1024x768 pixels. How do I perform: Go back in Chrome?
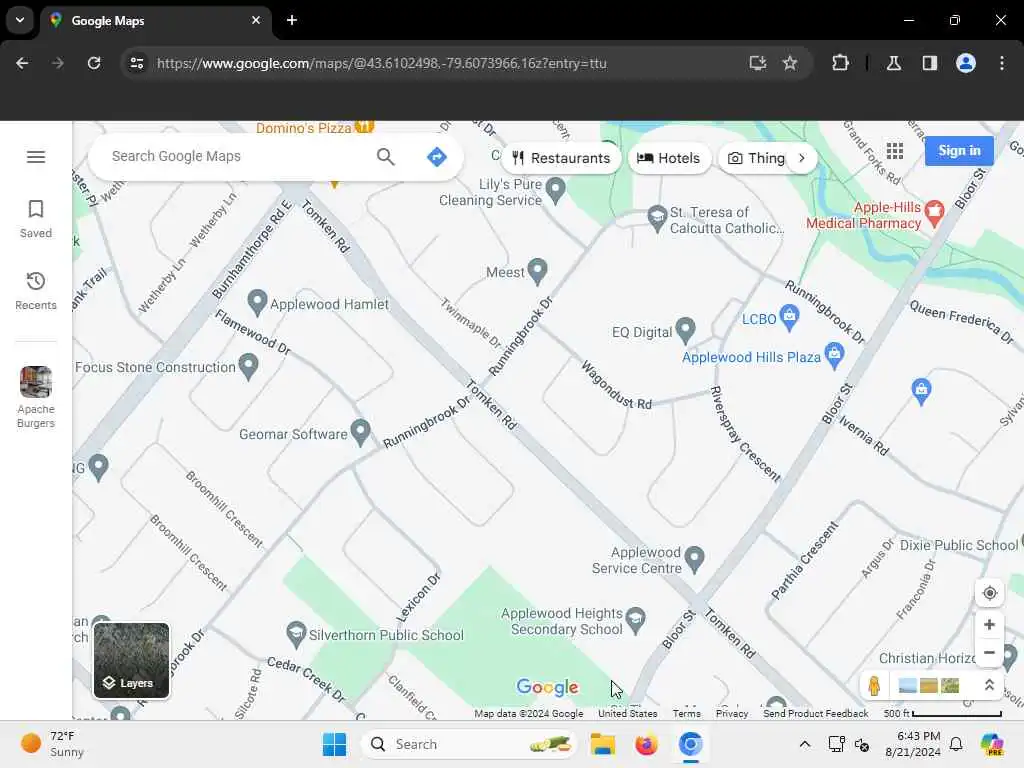point(22,63)
